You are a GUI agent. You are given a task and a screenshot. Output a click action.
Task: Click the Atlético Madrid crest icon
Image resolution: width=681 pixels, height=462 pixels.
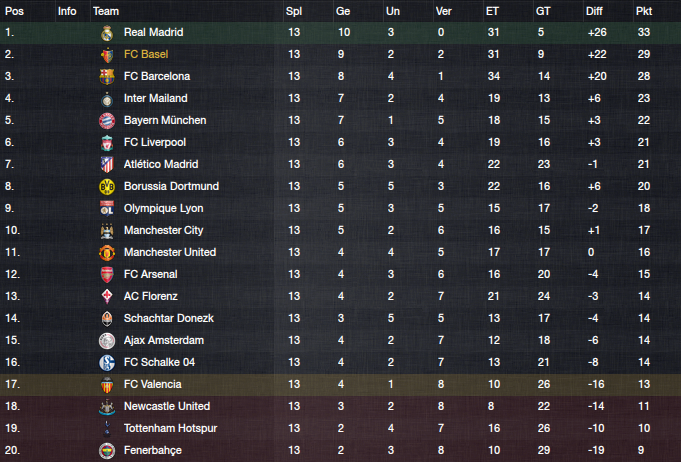pyautogui.click(x=107, y=165)
